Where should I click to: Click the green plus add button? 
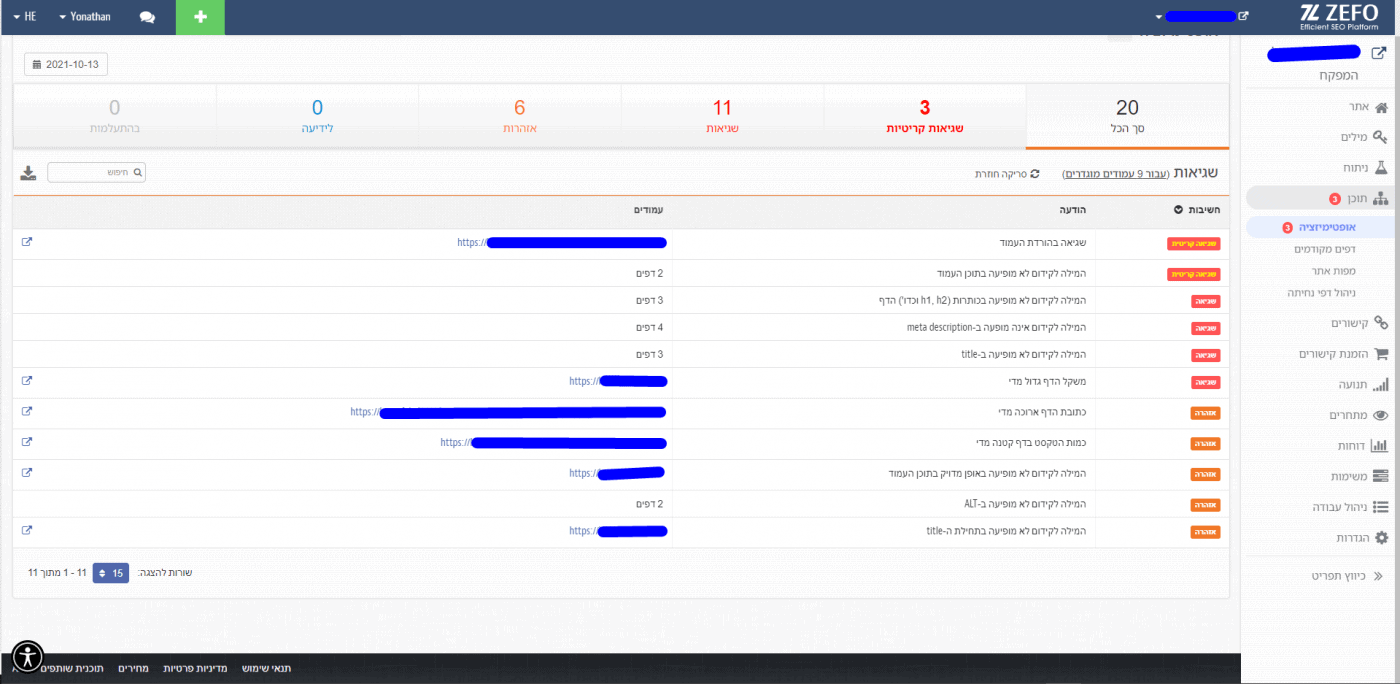click(200, 17)
